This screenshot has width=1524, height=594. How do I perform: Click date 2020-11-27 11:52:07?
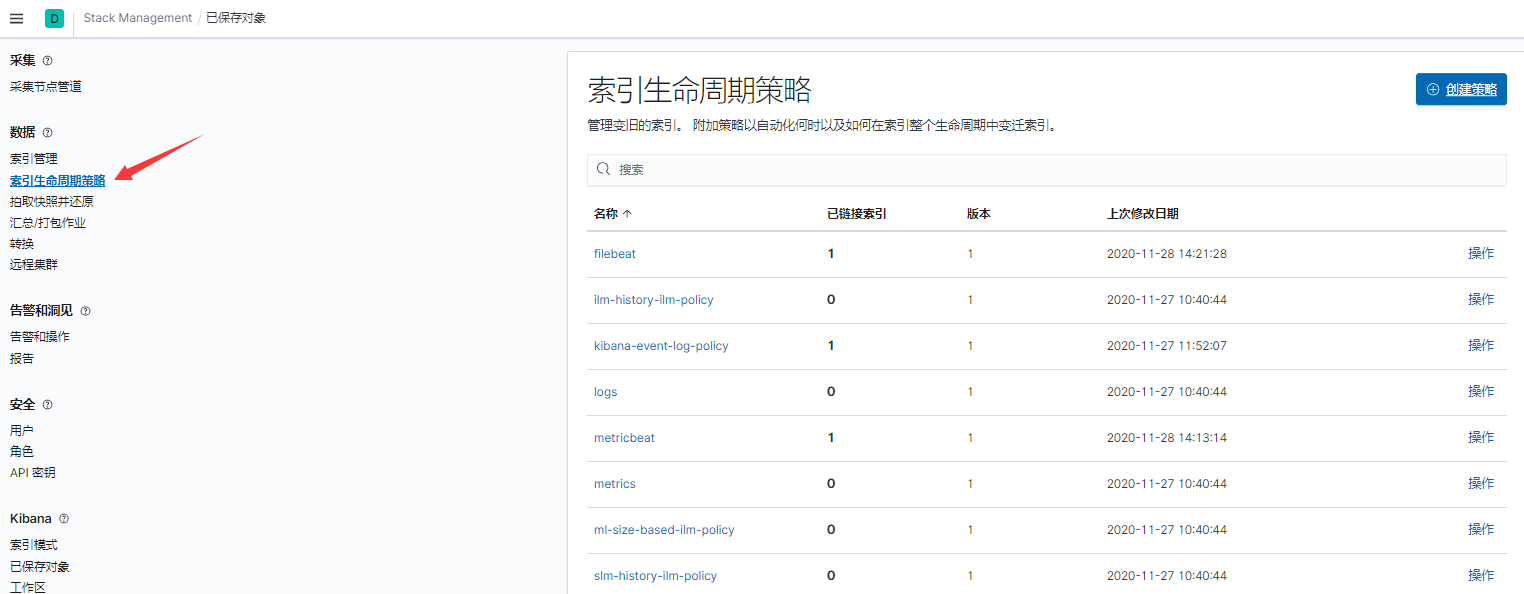[1167, 346]
